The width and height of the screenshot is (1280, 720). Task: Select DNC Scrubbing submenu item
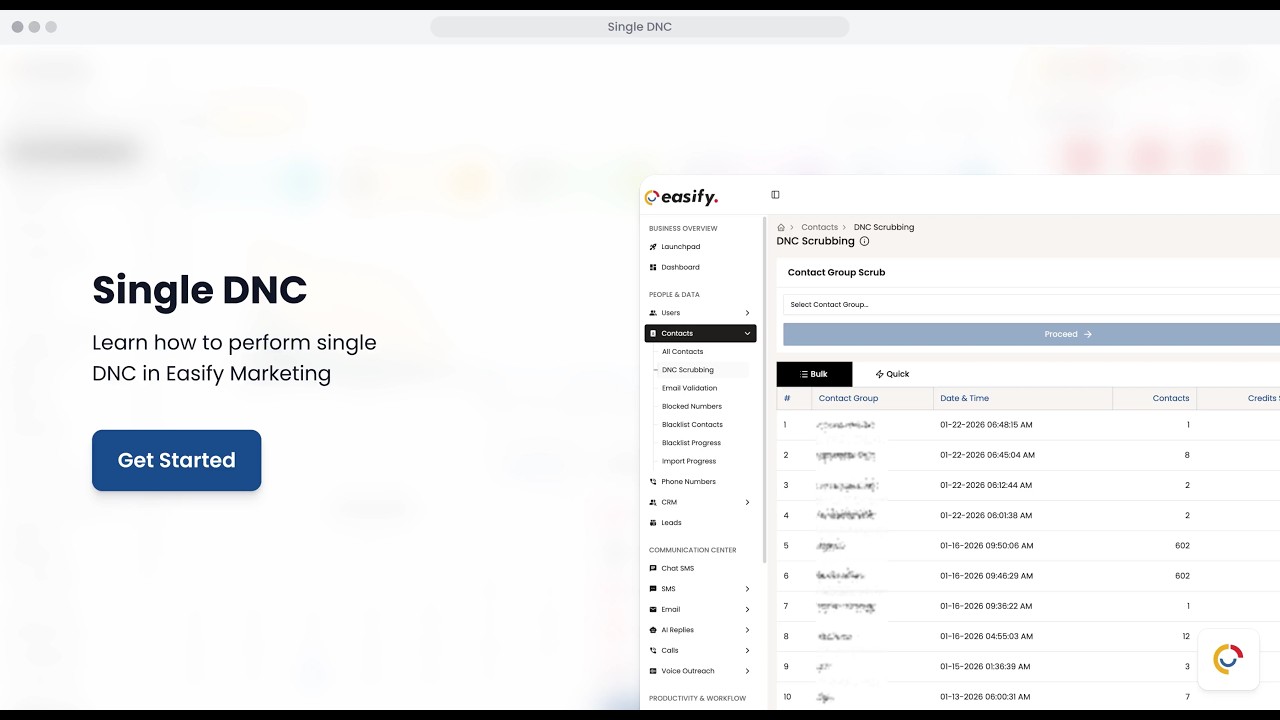point(688,370)
